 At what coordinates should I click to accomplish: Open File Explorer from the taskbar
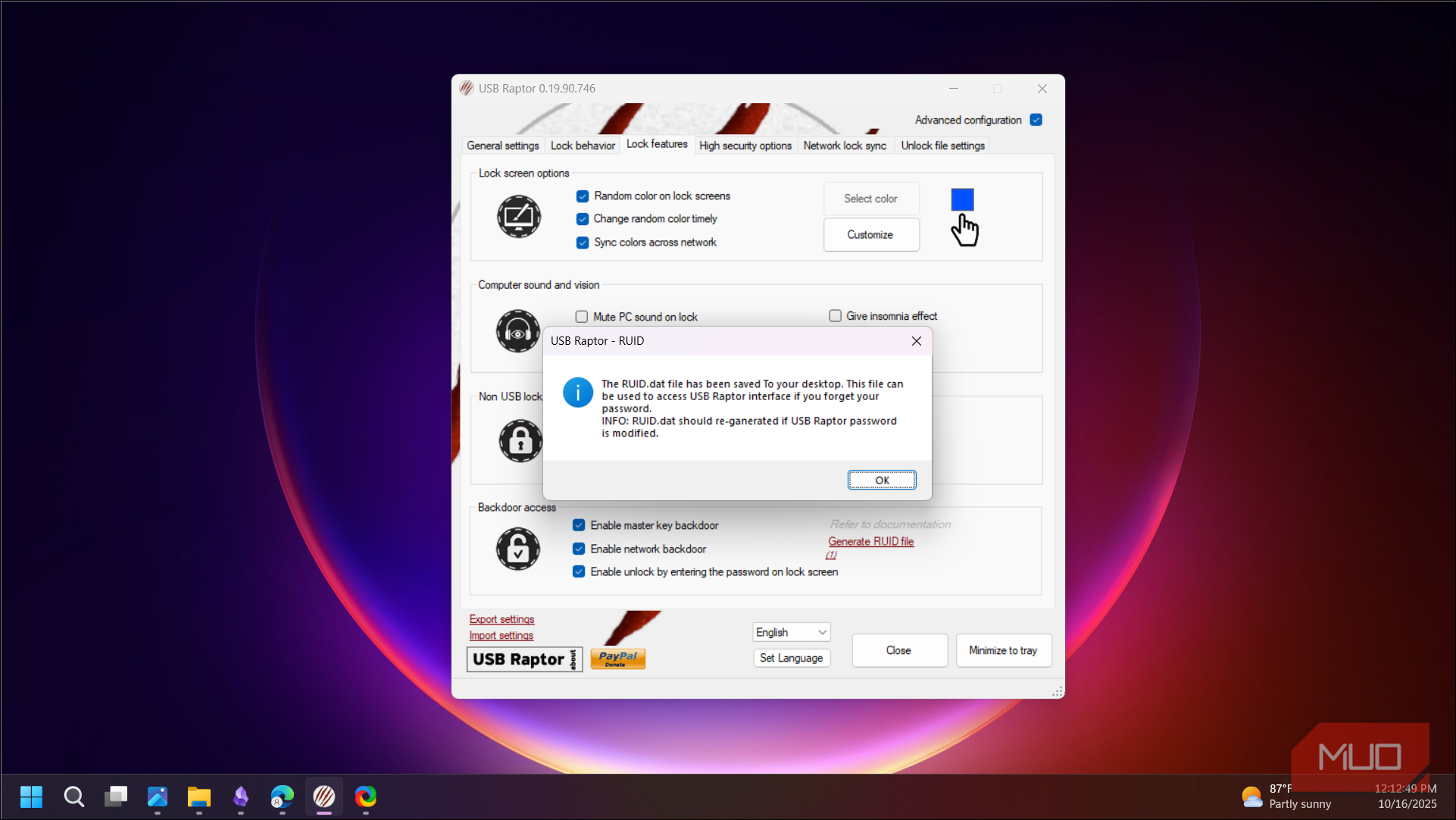(199, 797)
